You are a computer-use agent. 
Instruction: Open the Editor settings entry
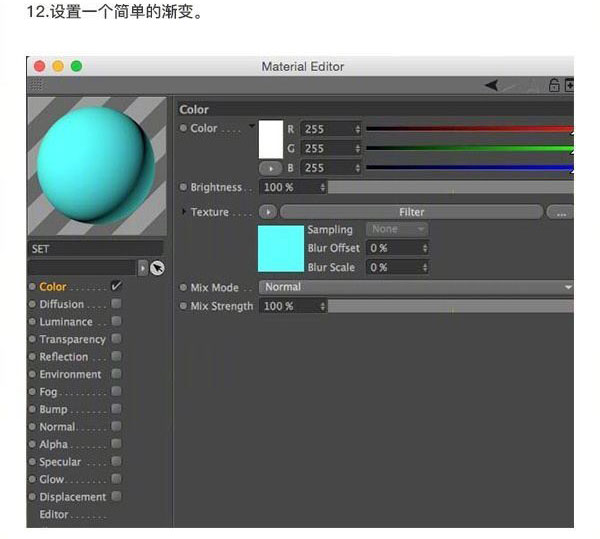[x=54, y=515]
